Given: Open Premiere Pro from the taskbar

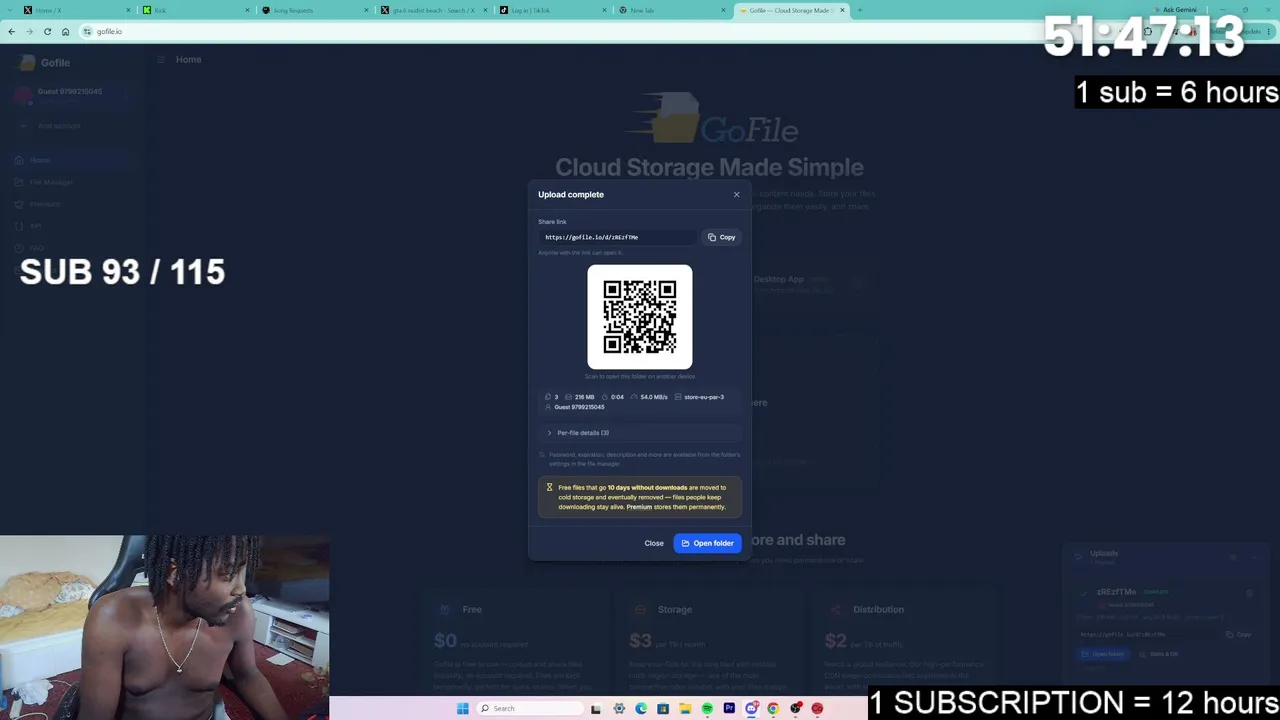Looking at the screenshot, I should [729, 709].
